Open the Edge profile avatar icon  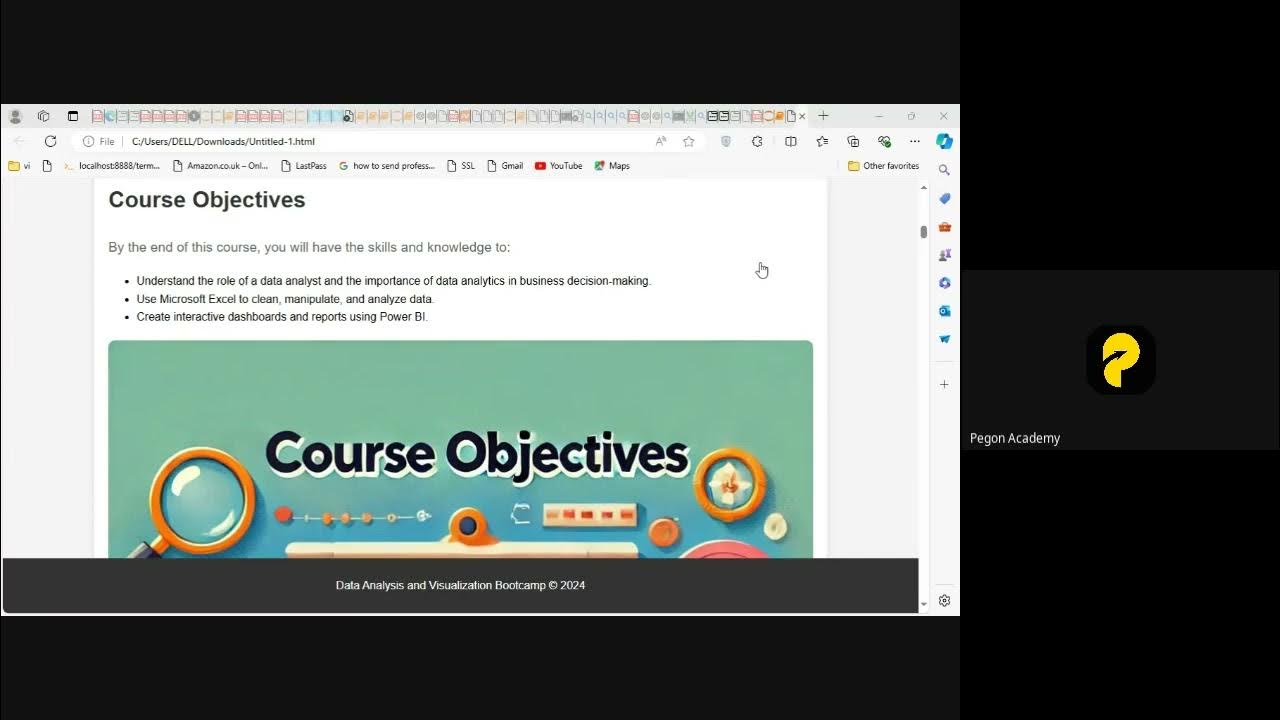[x=15, y=116]
